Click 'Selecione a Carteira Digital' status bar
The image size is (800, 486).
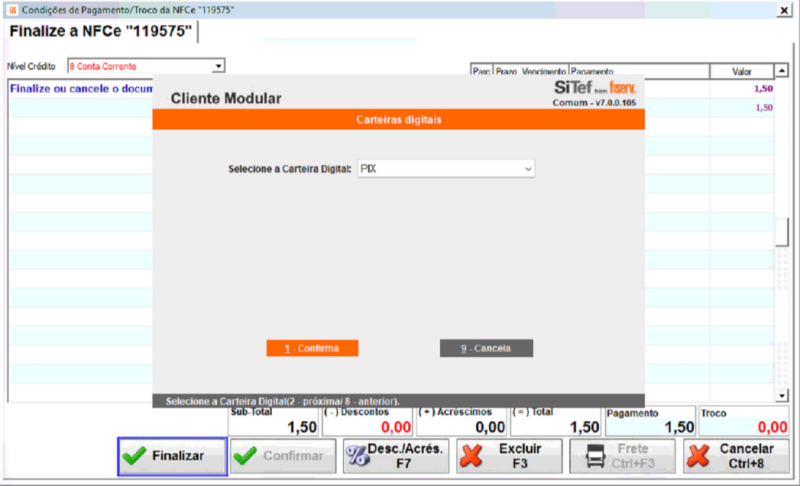[x=398, y=401]
